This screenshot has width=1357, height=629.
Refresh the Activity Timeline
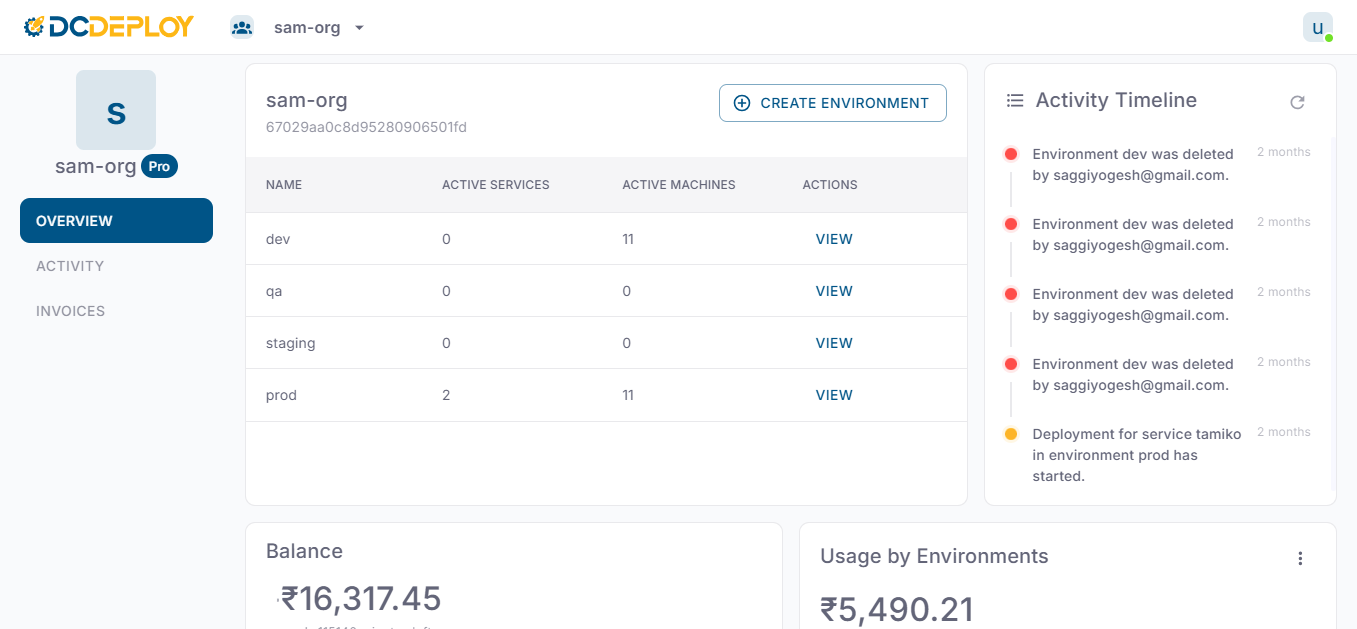1297,102
